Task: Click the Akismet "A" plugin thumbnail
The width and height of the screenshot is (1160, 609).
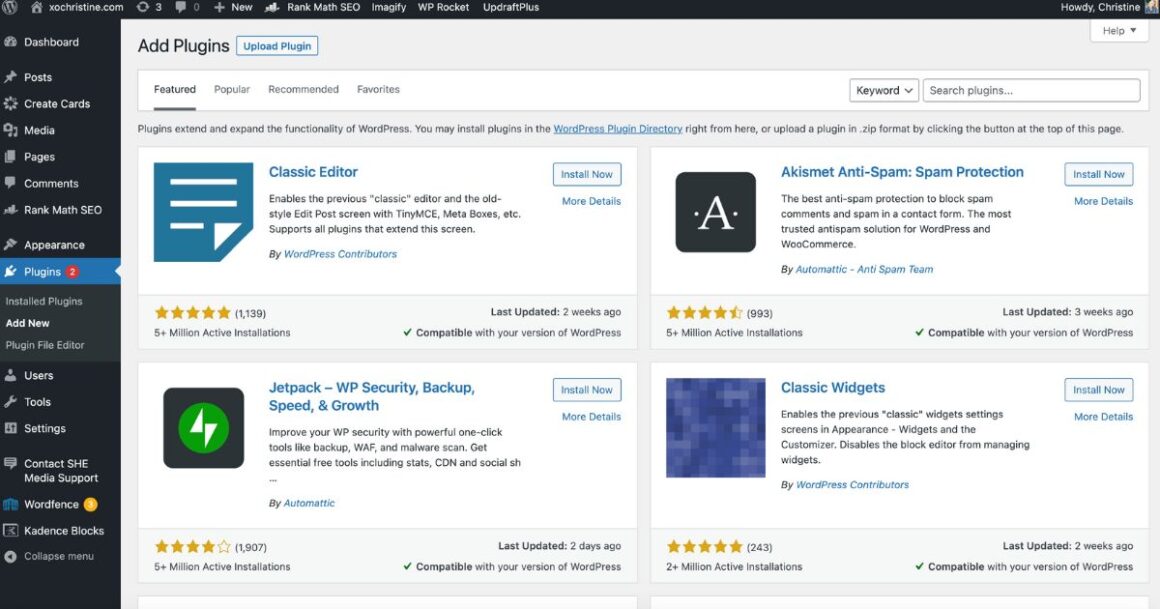Action: point(715,212)
